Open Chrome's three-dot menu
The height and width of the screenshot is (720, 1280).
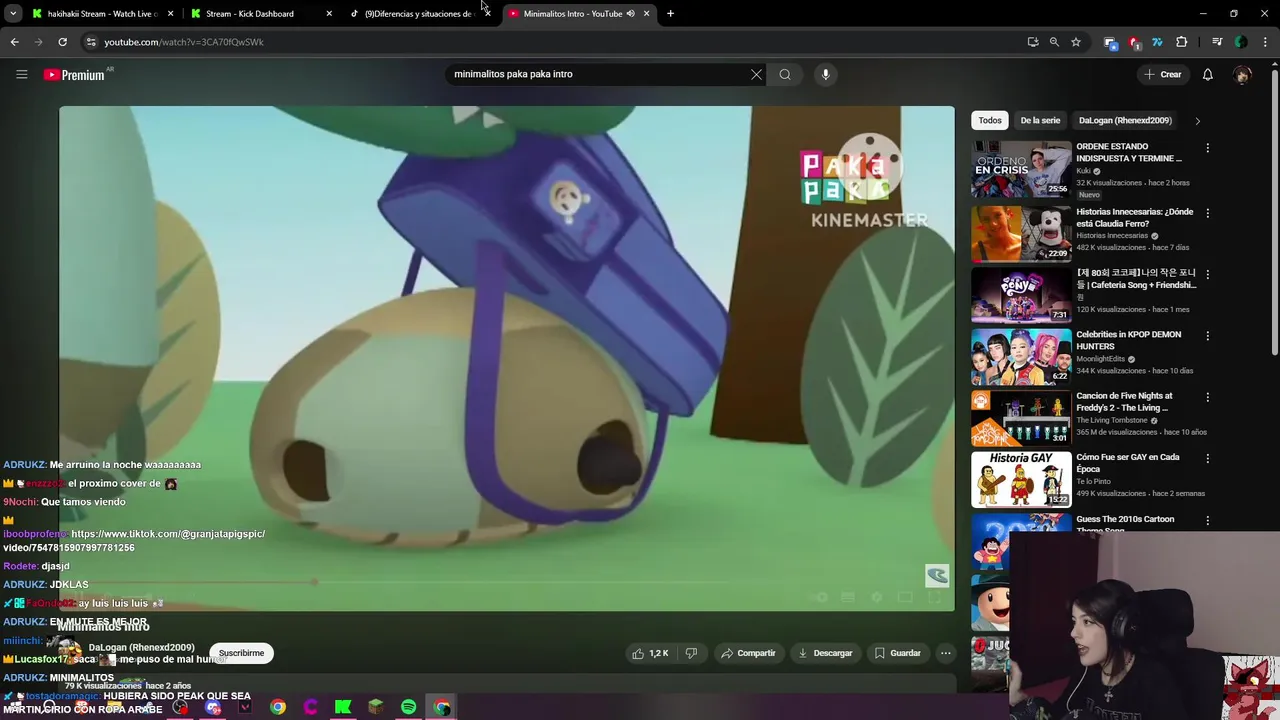(x=1265, y=42)
